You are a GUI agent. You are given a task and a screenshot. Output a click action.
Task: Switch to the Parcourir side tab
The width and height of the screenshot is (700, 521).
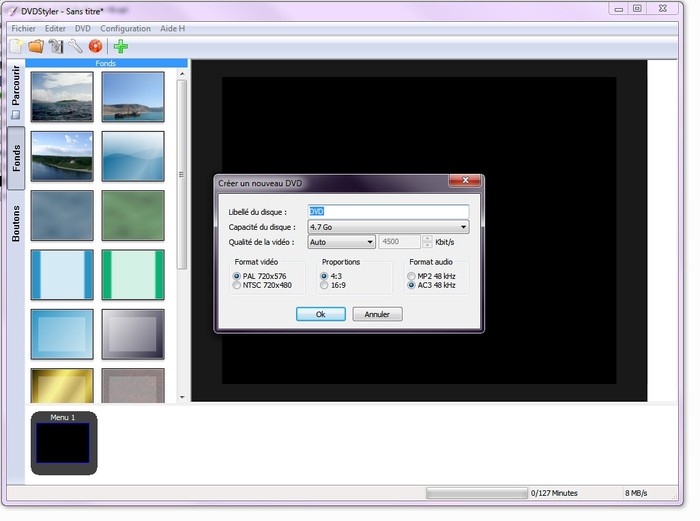coord(16,92)
